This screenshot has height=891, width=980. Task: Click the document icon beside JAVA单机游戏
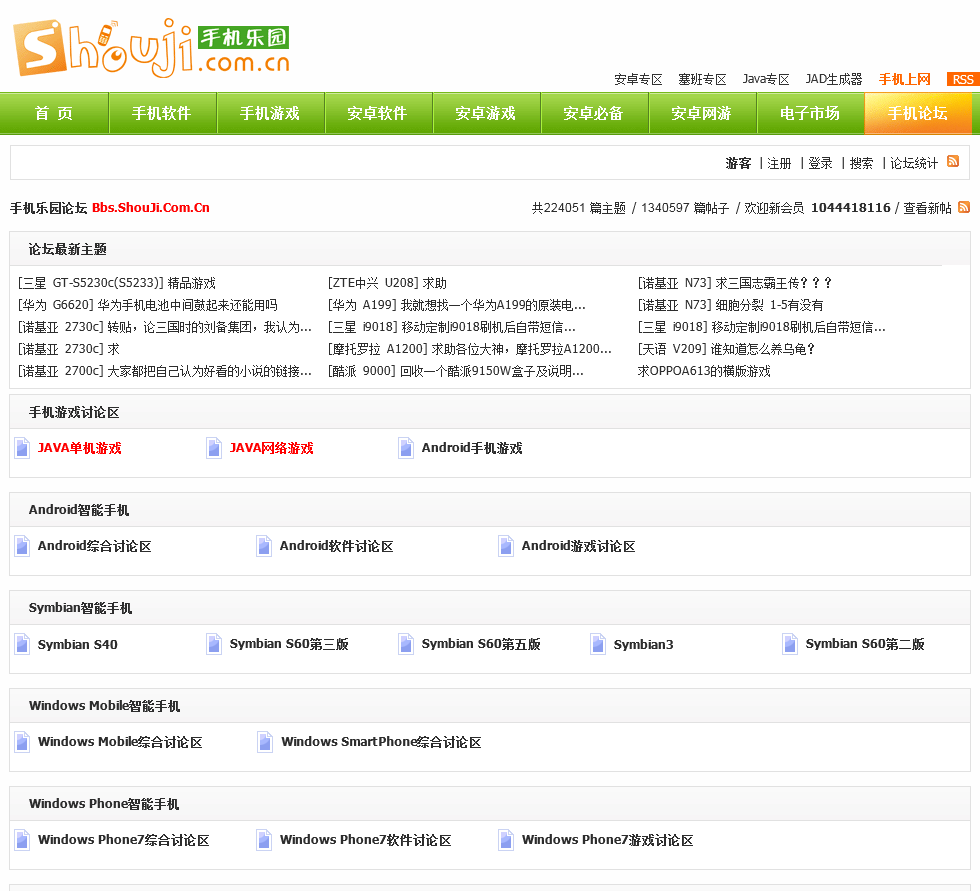pyautogui.click(x=22, y=448)
